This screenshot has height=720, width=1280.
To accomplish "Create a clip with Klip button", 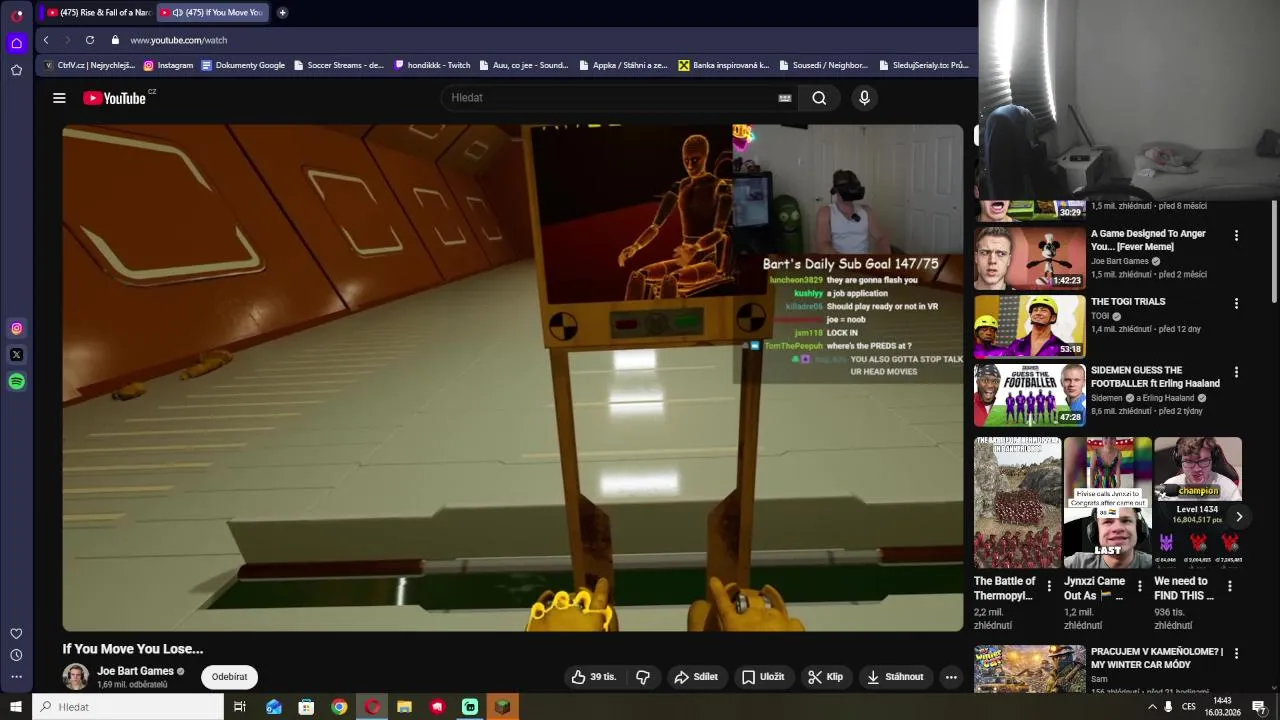I will click(825, 677).
